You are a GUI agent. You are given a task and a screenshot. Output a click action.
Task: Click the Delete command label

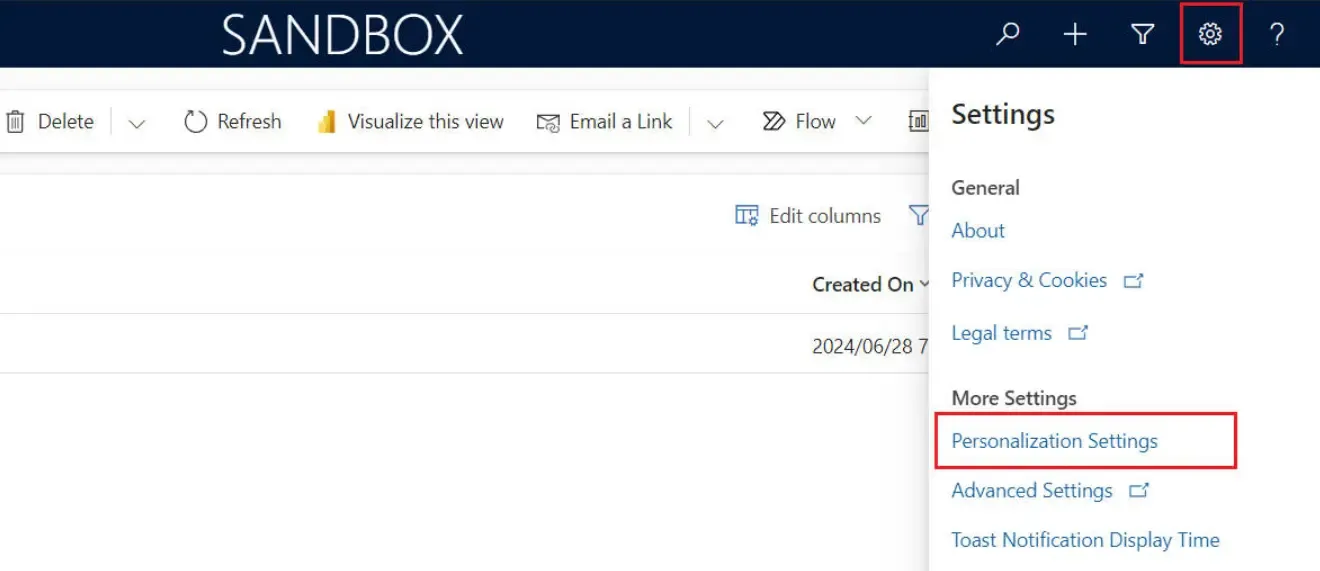(66, 122)
